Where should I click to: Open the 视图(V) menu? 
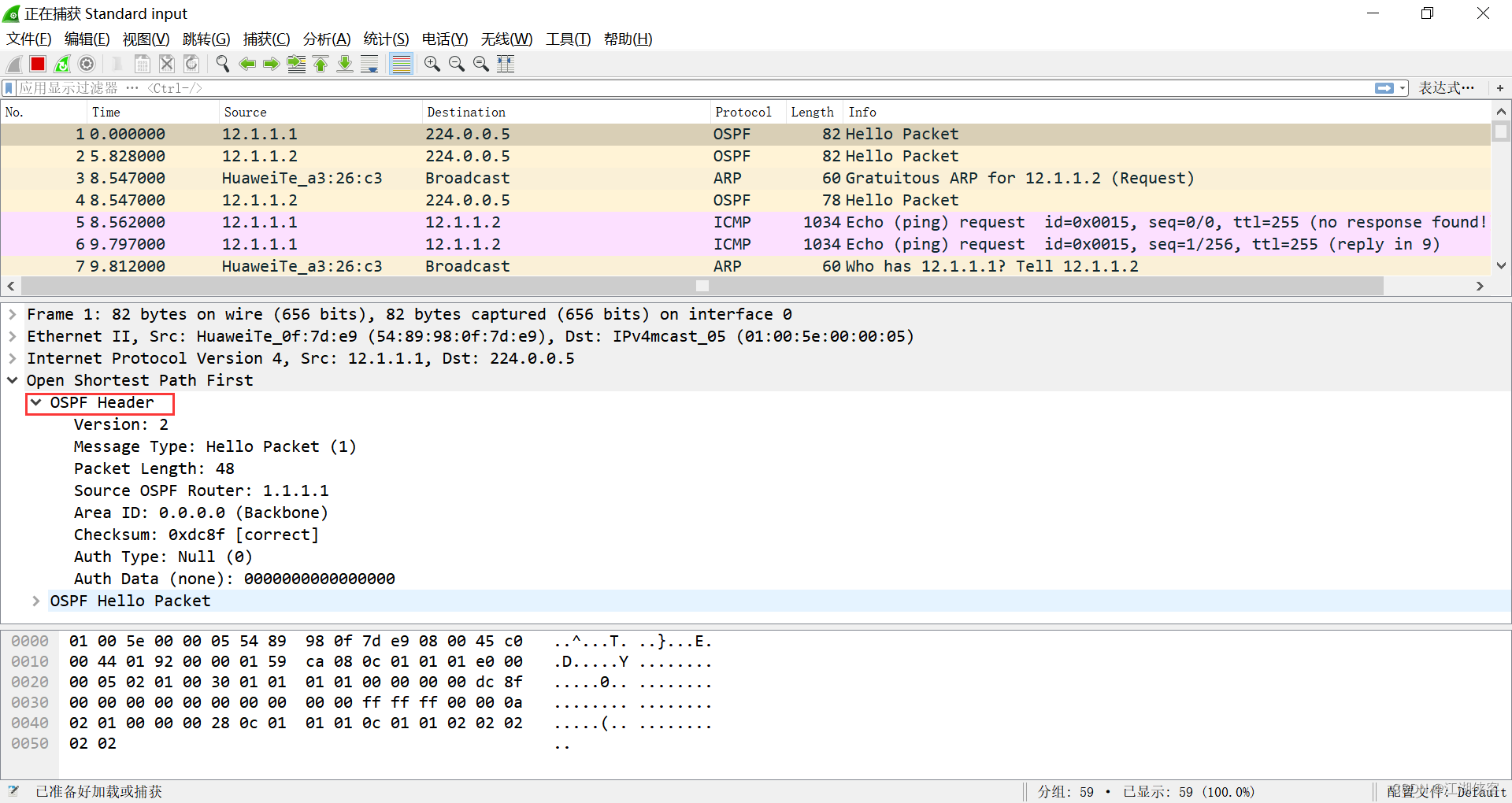pyautogui.click(x=146, y=39)
